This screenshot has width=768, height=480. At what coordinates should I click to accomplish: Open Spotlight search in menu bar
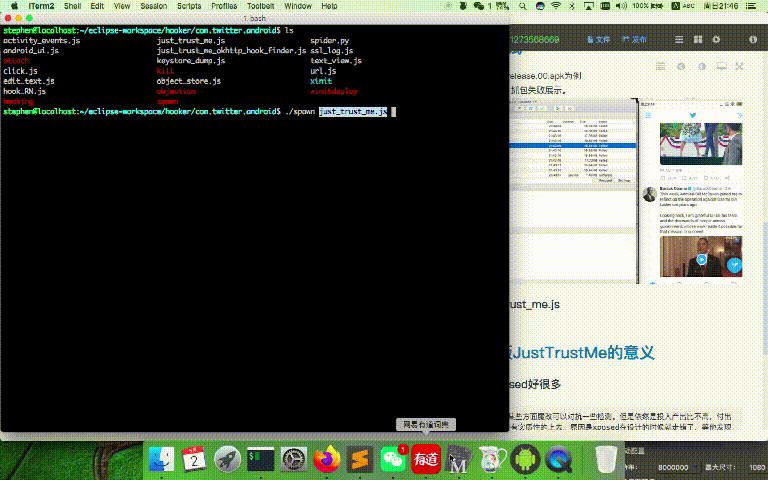pyautogui.click(x=523, y=6)
